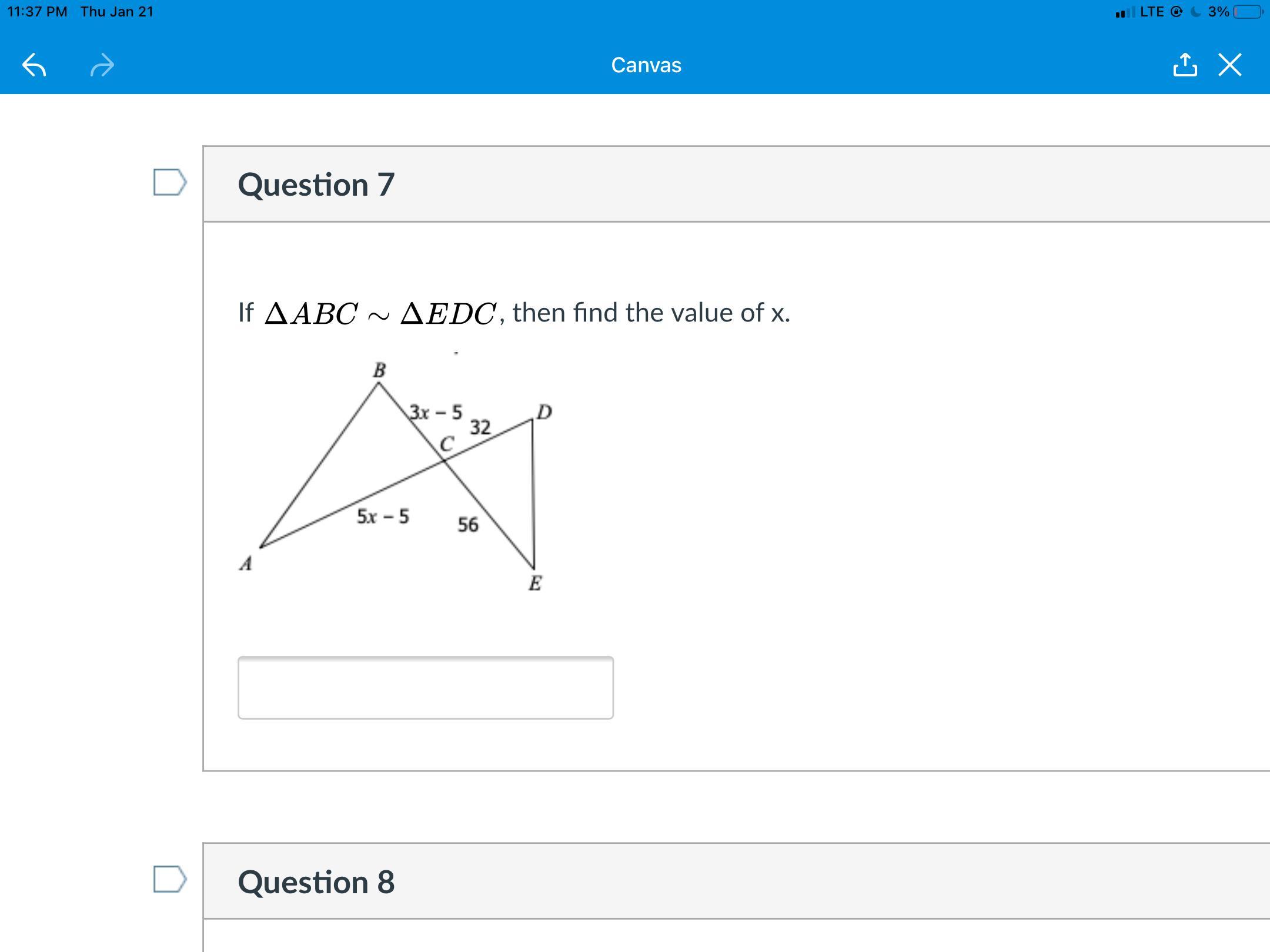Tap the Thu Jan 21 date

point(117,12)
